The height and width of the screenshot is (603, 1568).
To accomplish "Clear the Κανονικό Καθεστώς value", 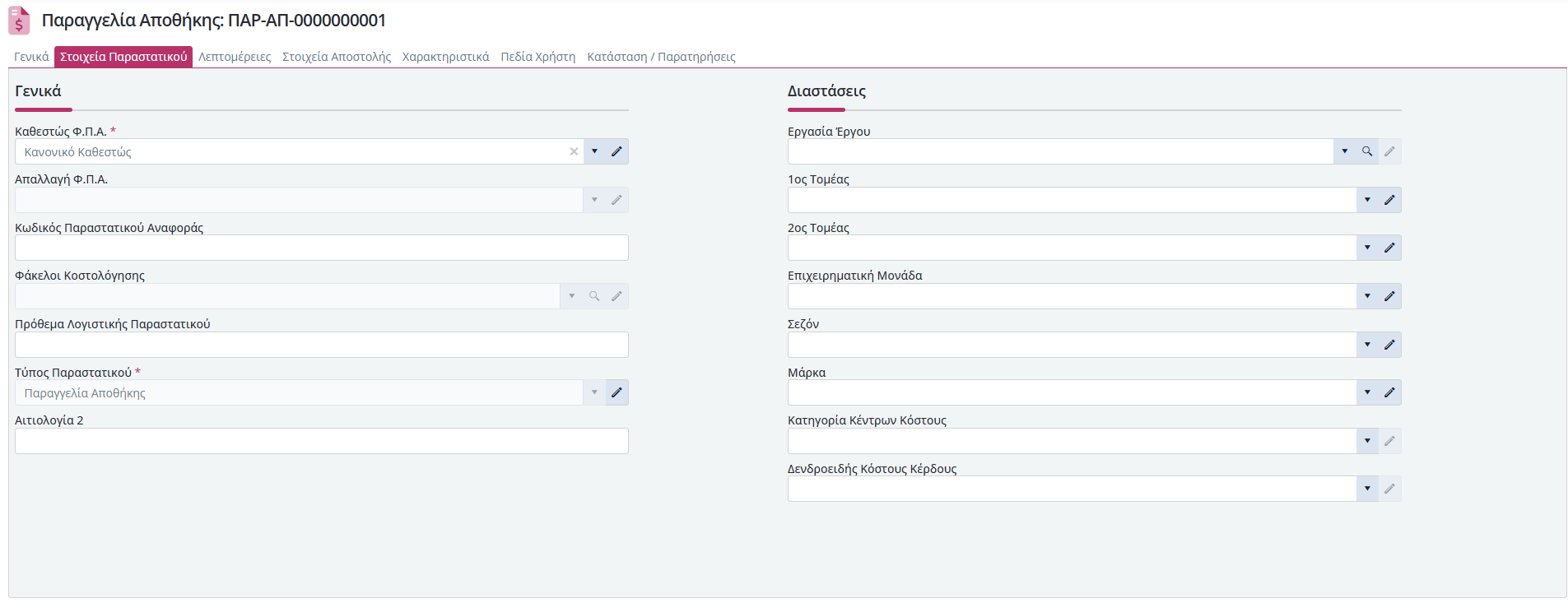I will click(x=574, y=151).
